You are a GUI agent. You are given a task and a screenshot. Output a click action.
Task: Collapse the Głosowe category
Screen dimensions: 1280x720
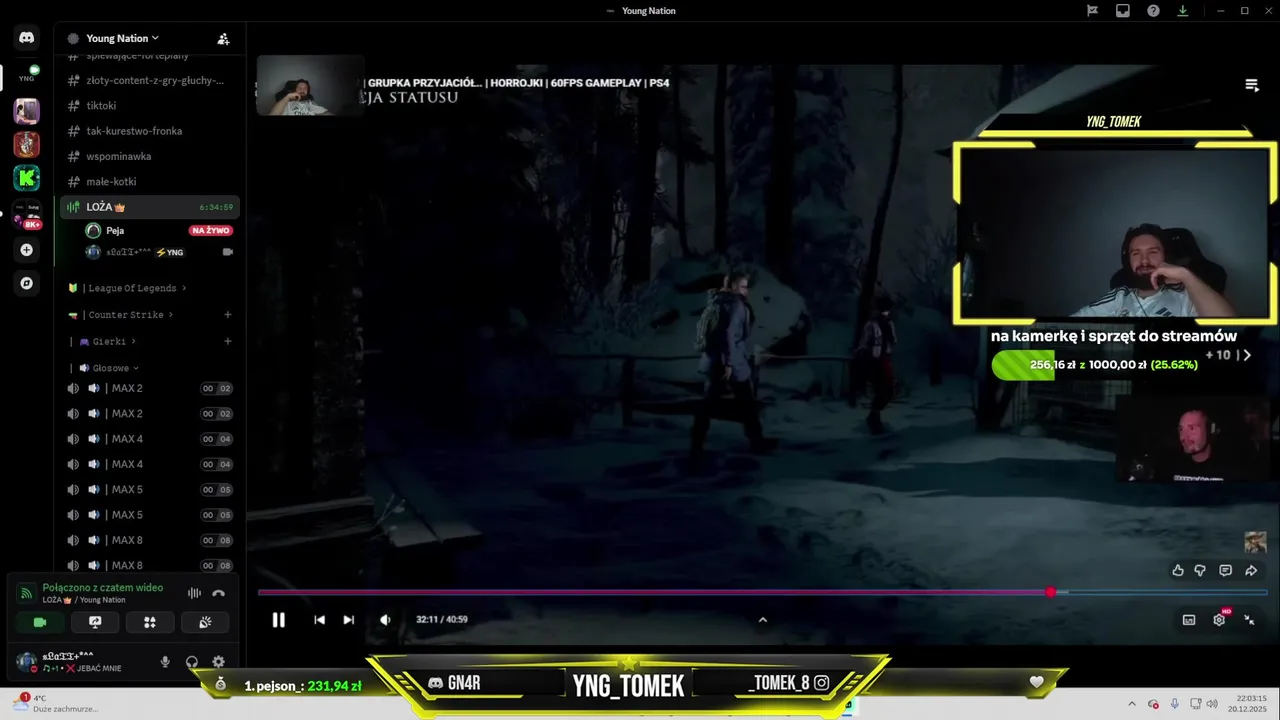pos(110,368)
